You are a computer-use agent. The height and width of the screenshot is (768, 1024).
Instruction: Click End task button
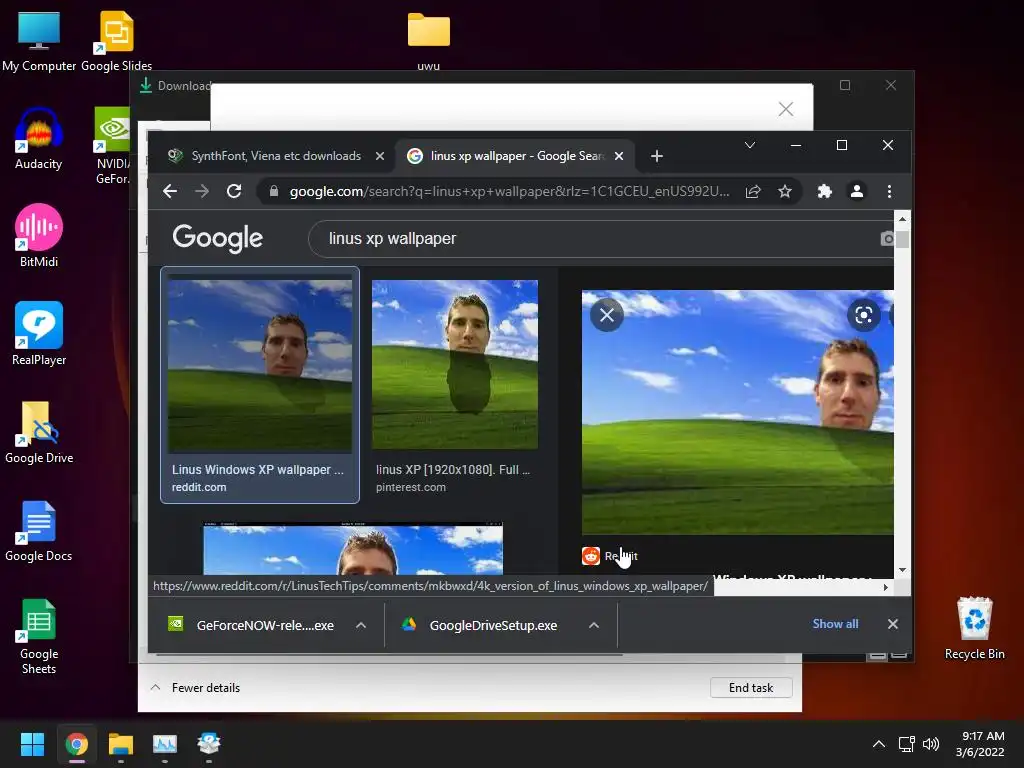(x=751, y=688)
